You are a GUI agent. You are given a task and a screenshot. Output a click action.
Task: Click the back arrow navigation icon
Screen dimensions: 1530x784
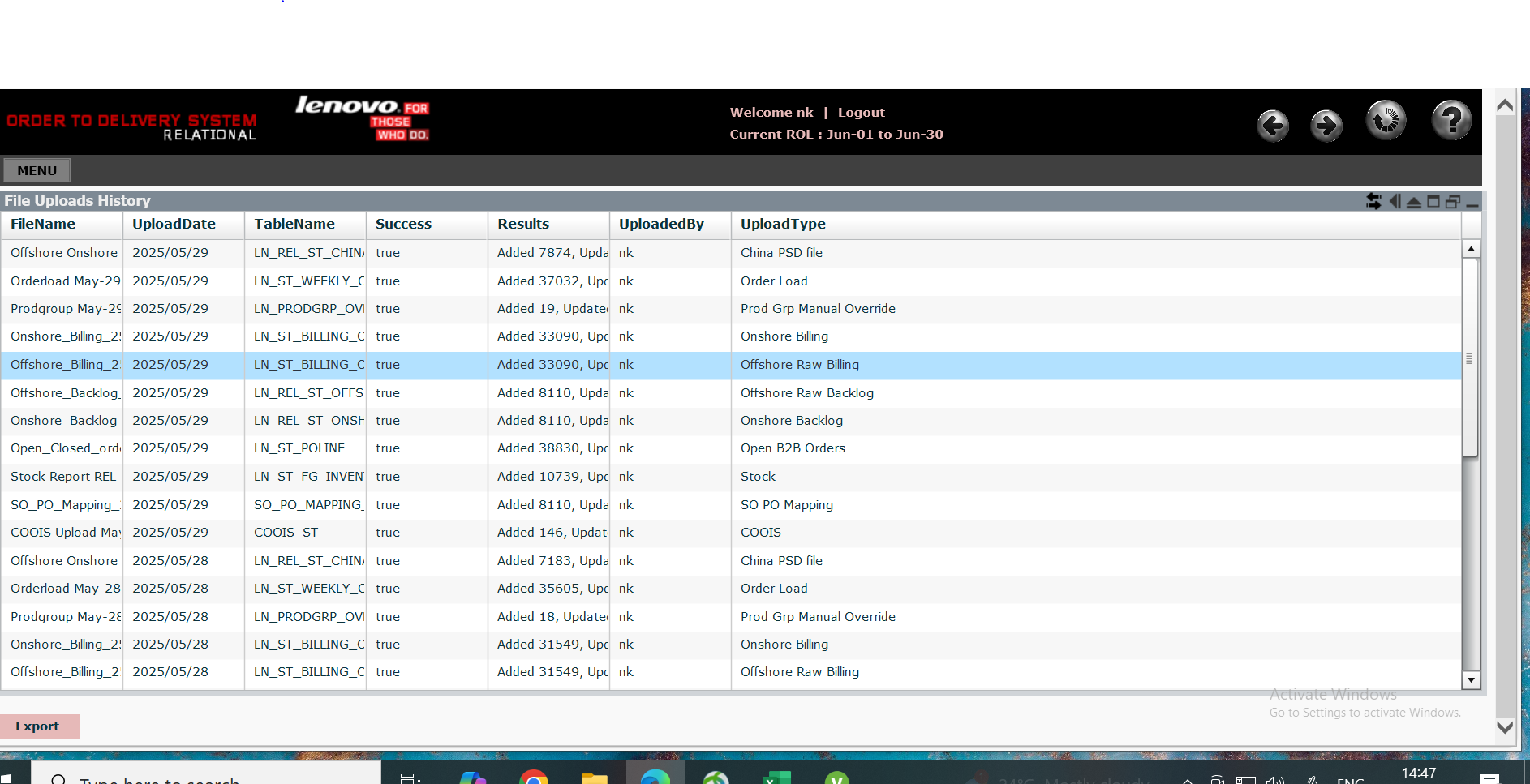1273,126
